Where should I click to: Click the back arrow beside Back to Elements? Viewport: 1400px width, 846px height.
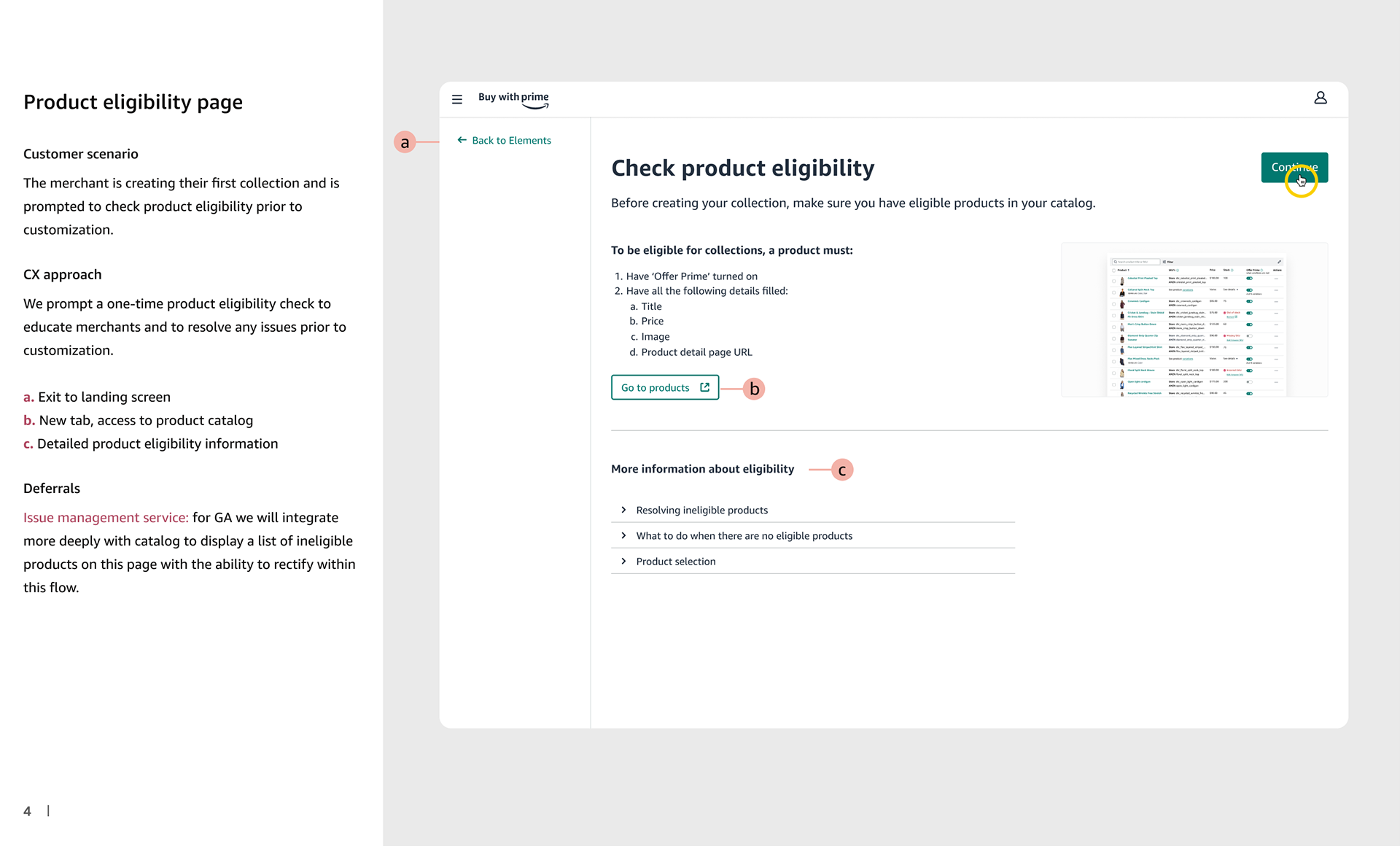click(462, 140)
